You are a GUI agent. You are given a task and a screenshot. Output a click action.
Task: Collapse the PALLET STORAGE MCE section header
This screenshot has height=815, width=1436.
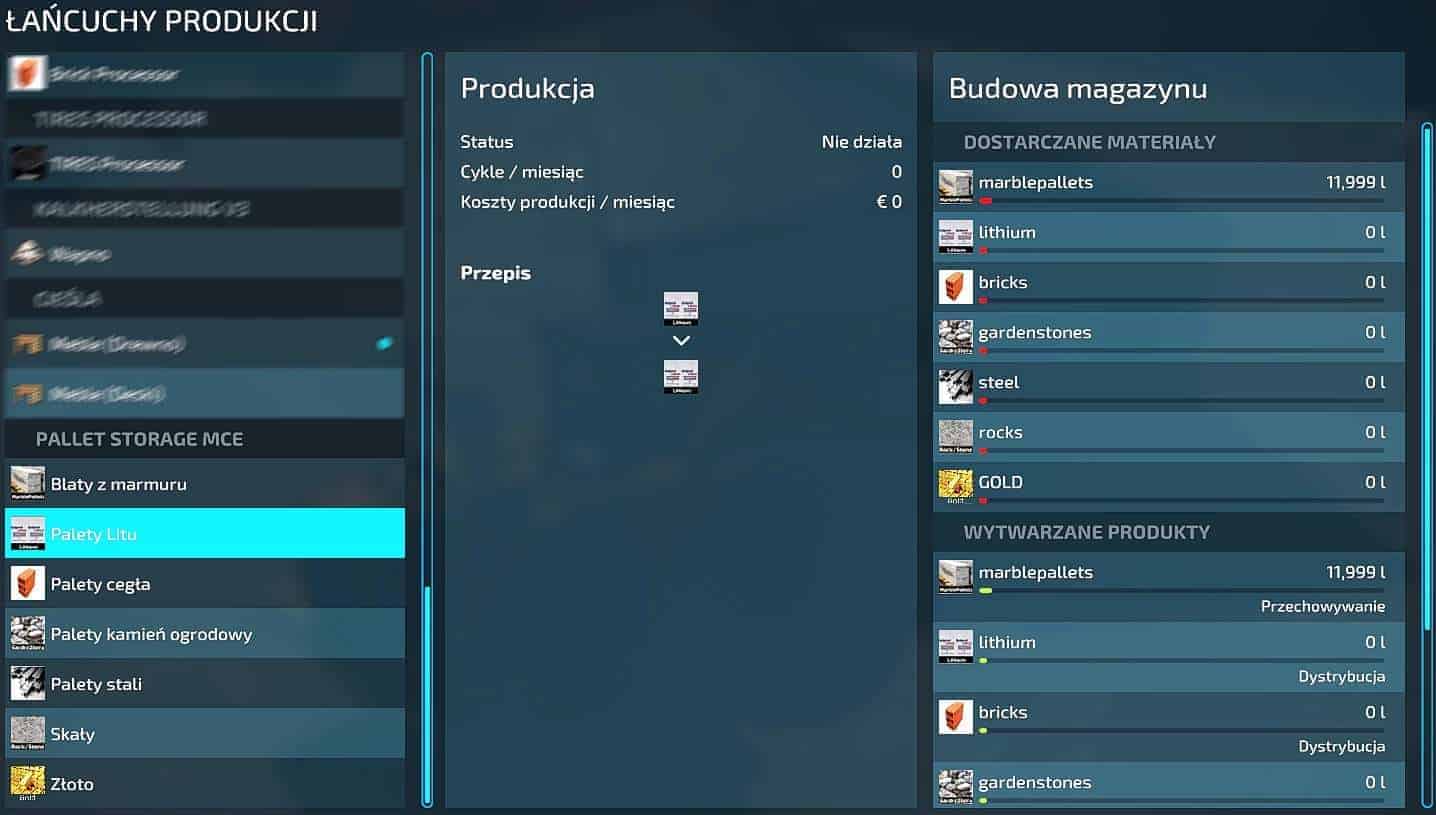139,439
